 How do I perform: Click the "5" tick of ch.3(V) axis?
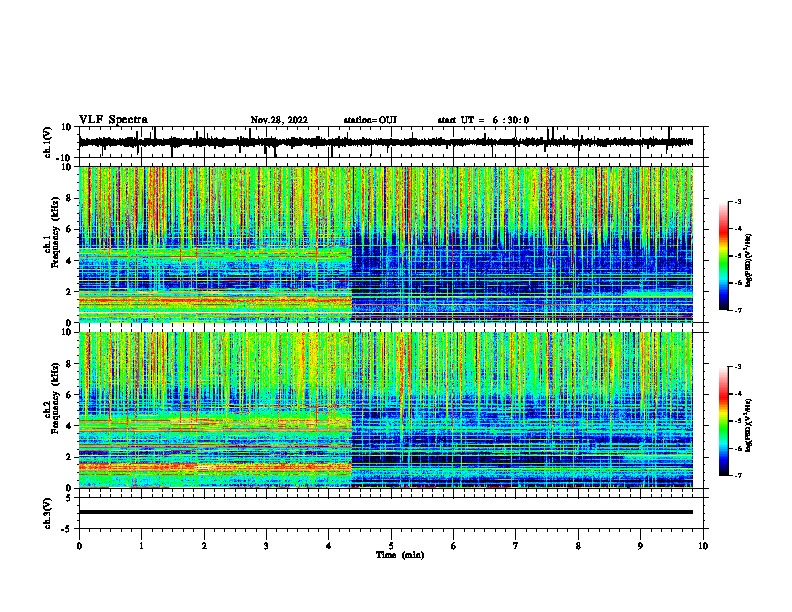click(x=70, y=498)
